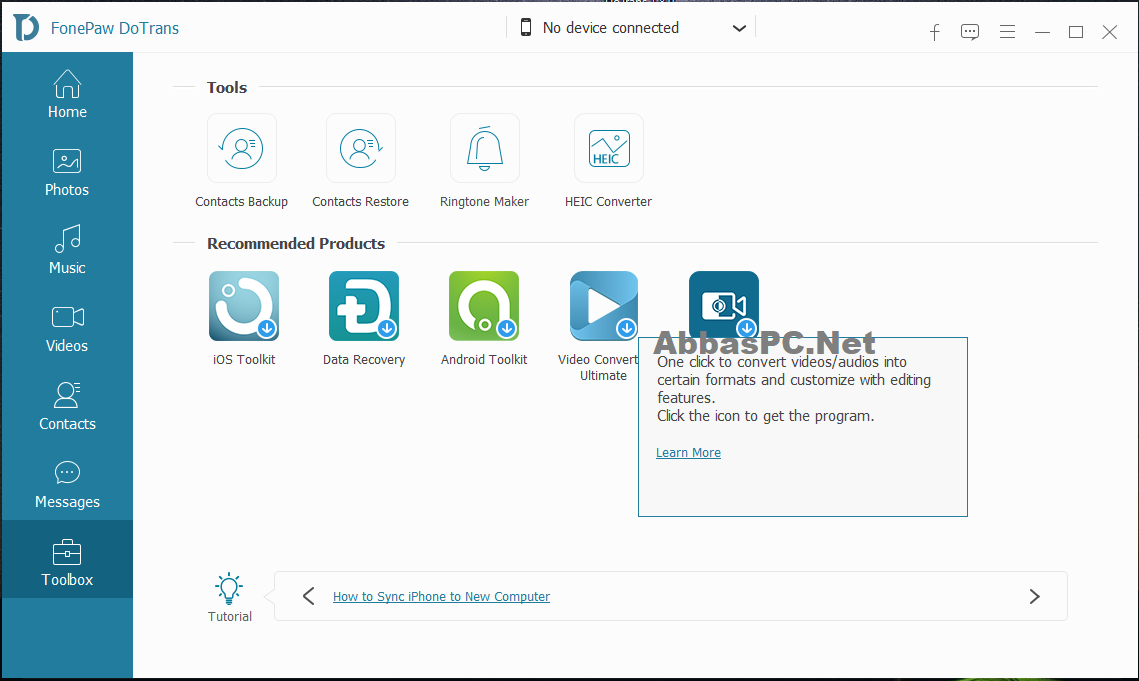1139x681 pixels.
Task: Go to Photos in the sidebar
Action: click(67, 172)
